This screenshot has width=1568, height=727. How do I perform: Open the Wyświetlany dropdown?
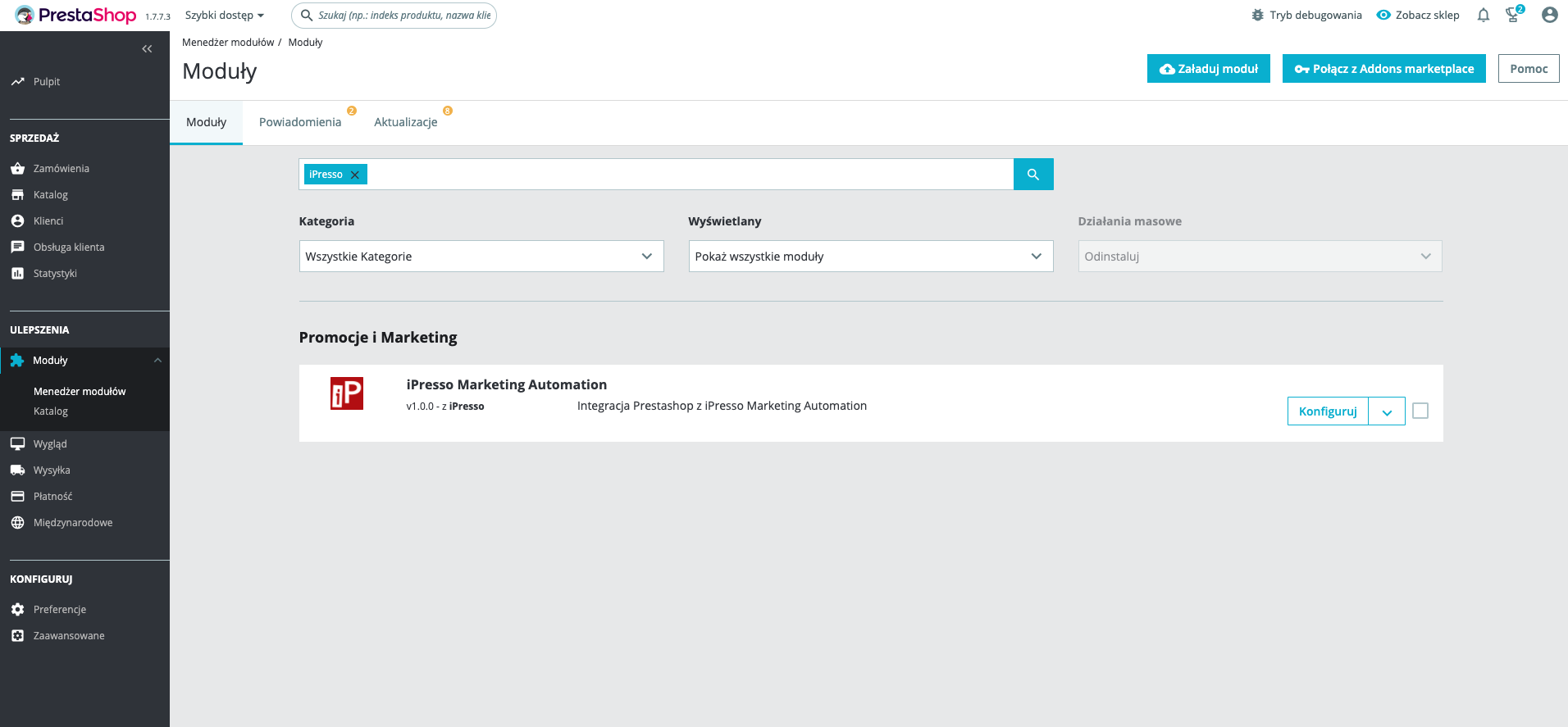[x=871, y=257]
